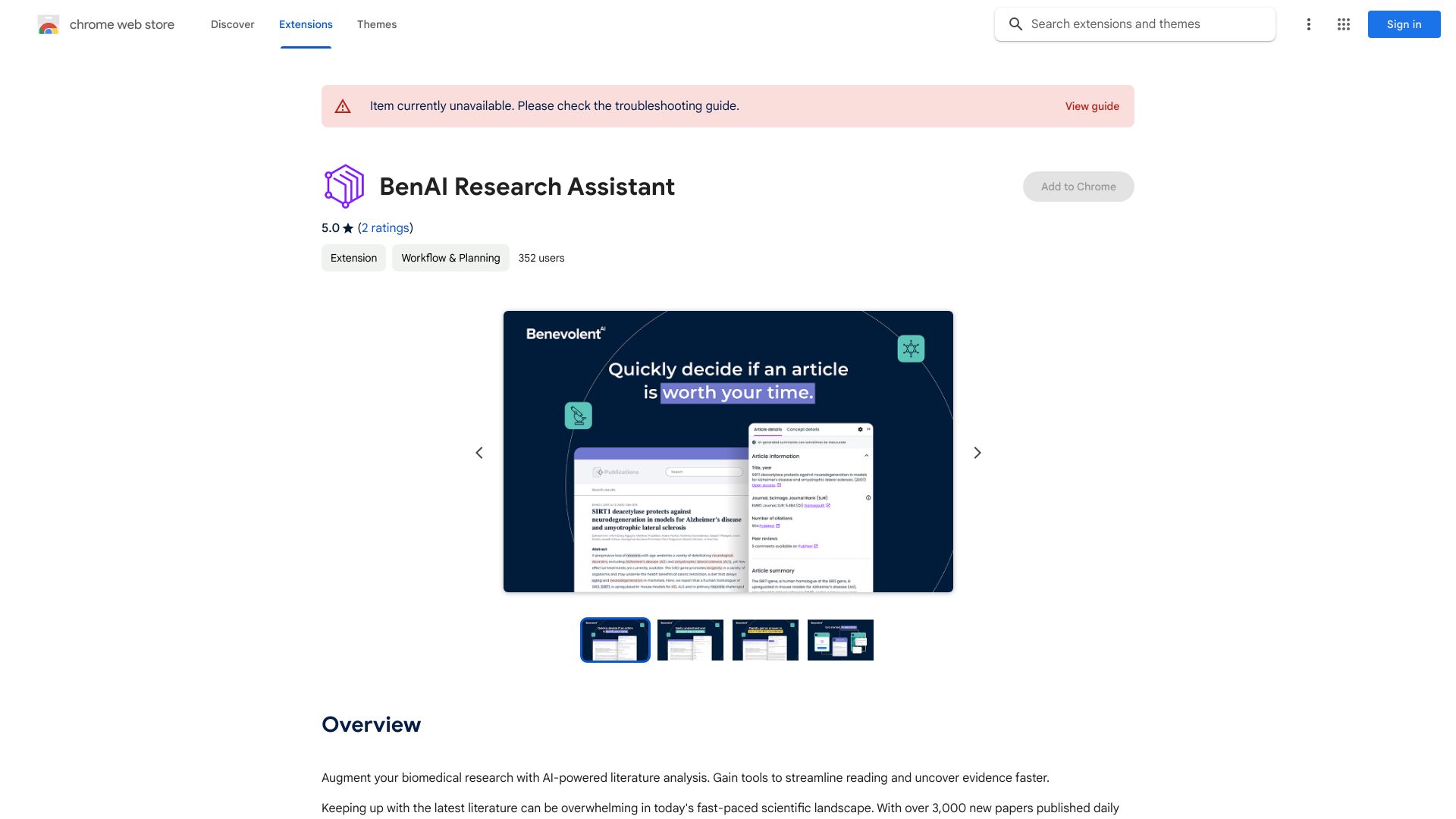Open the three-dot more options menu
1456x819 pixels.
click(1308, 24)
